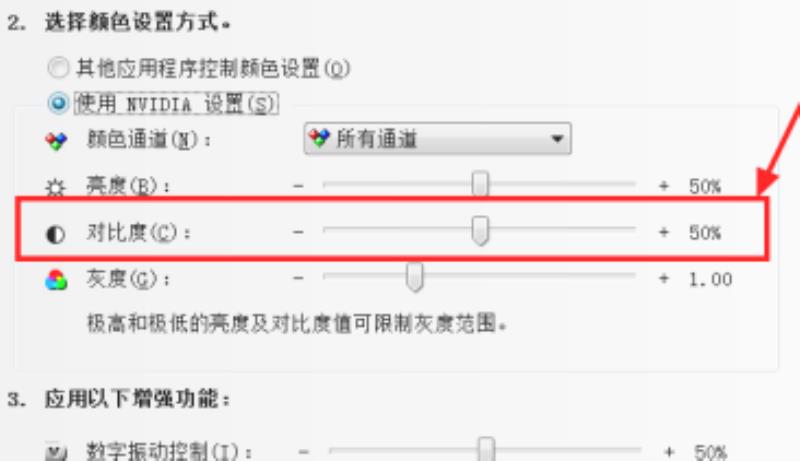The height and width of the screenshot is (461, 800).
Task: Increase gamma with the plus button
Action: [x=664, y=278]
